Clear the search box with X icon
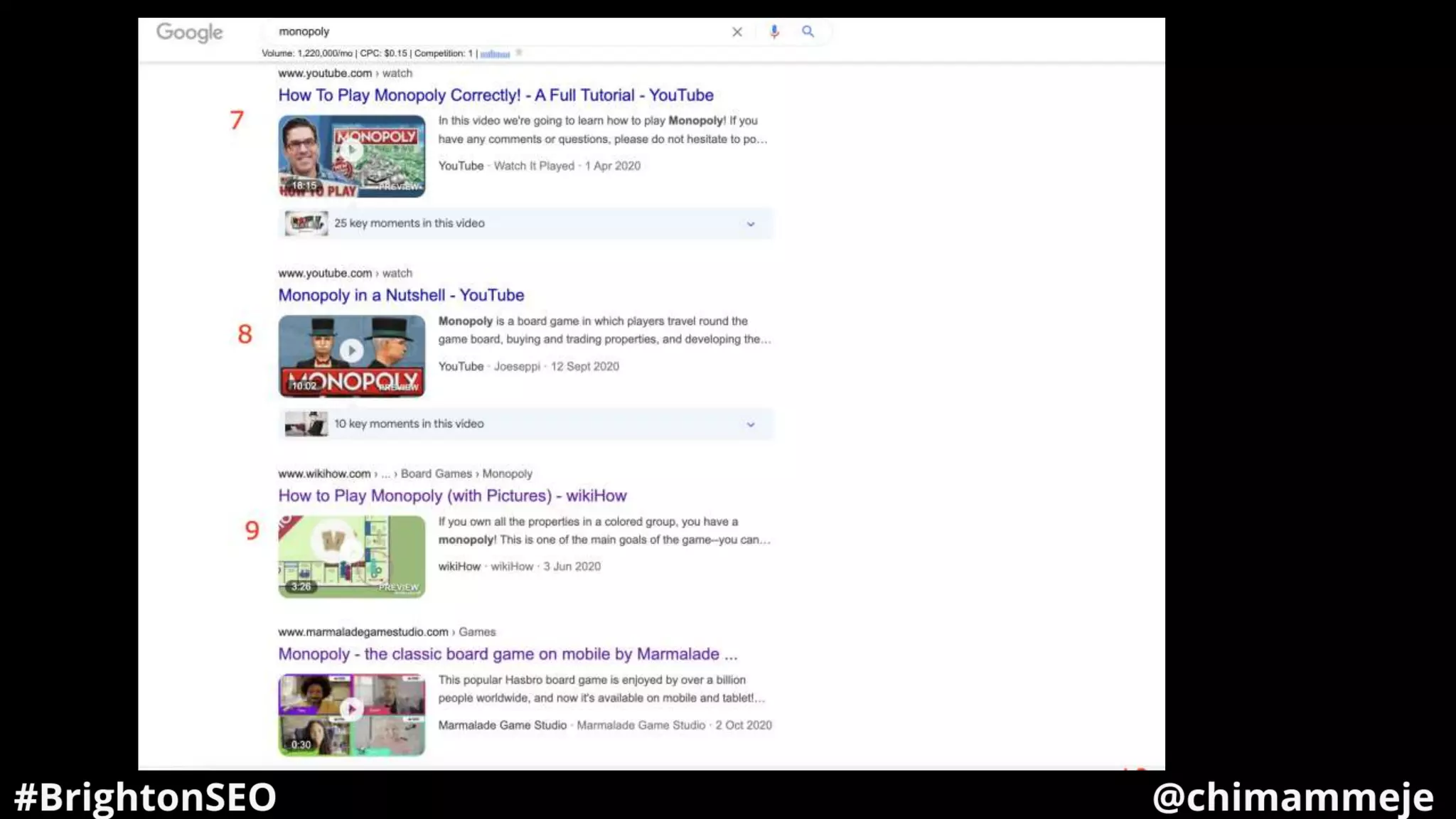Screen dimensions: 1456x819 point(737,32)
